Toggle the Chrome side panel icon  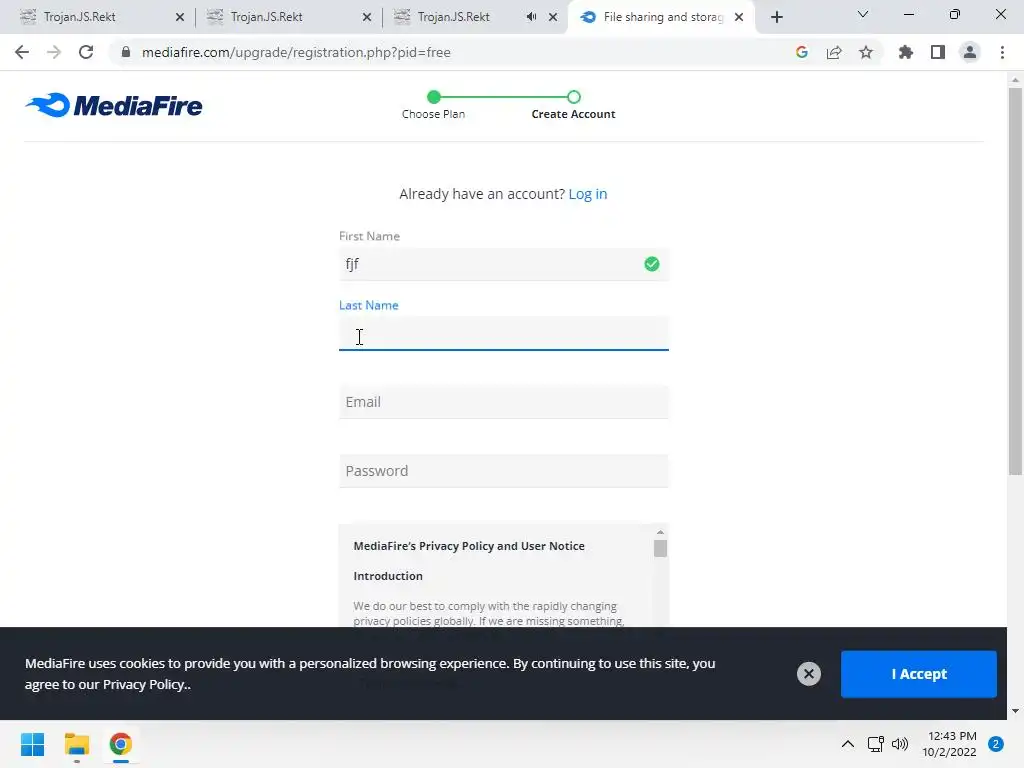point(938,52)
